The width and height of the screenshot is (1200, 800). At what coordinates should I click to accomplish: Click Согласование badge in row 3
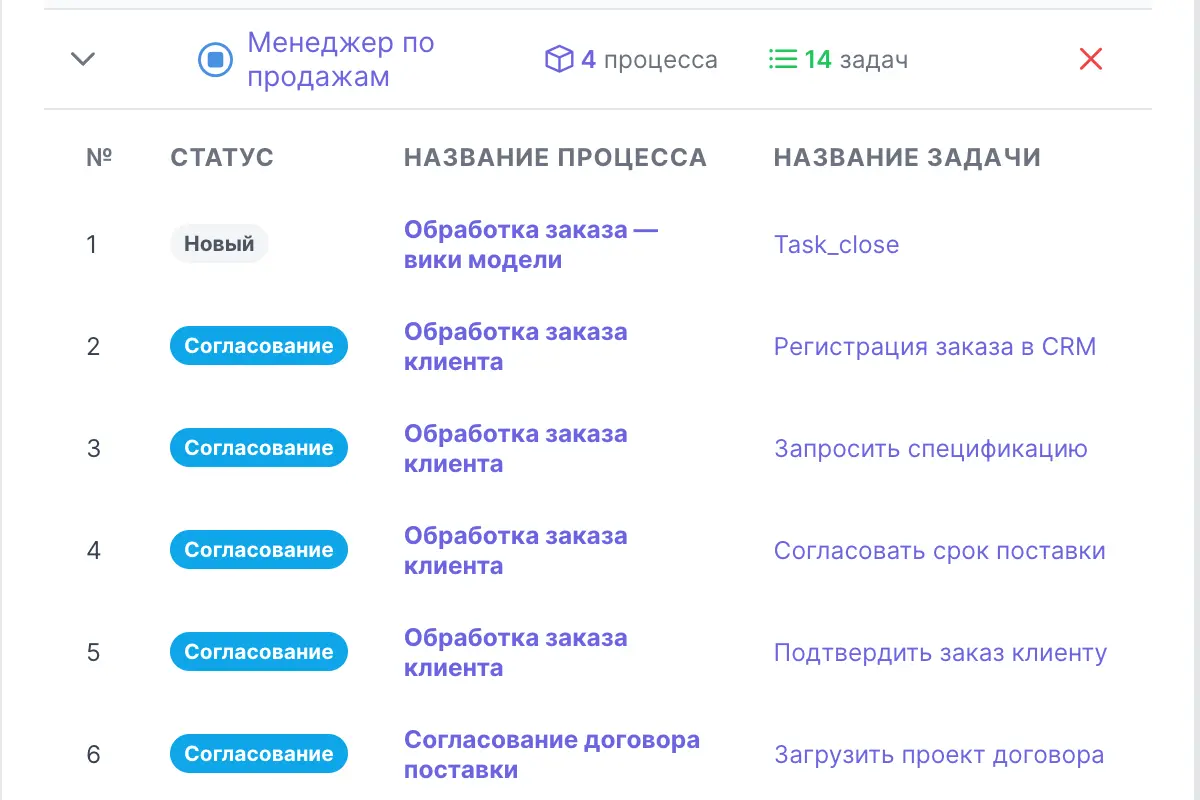(259, 448)
